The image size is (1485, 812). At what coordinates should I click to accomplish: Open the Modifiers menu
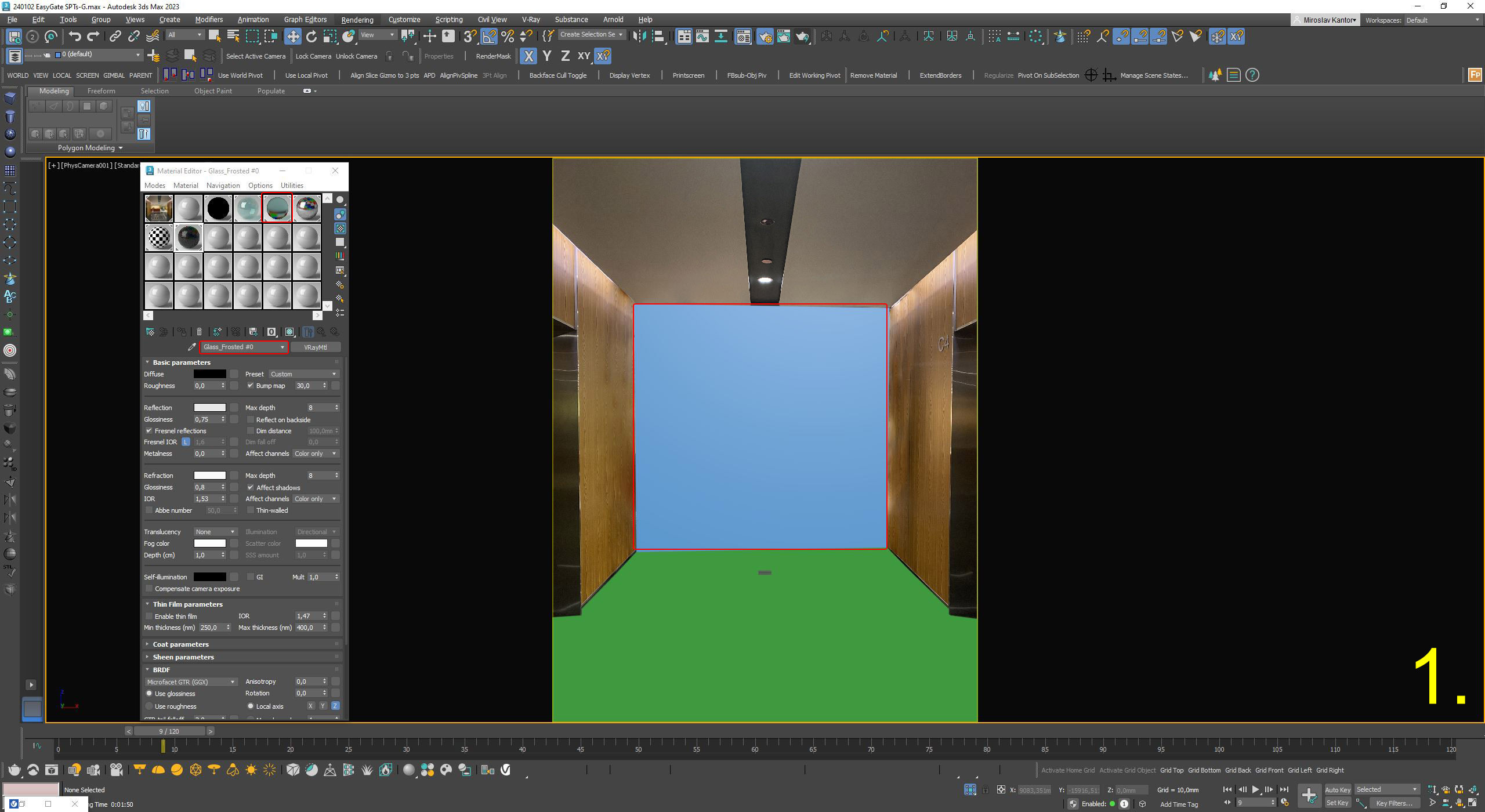(x=209, y=20)
